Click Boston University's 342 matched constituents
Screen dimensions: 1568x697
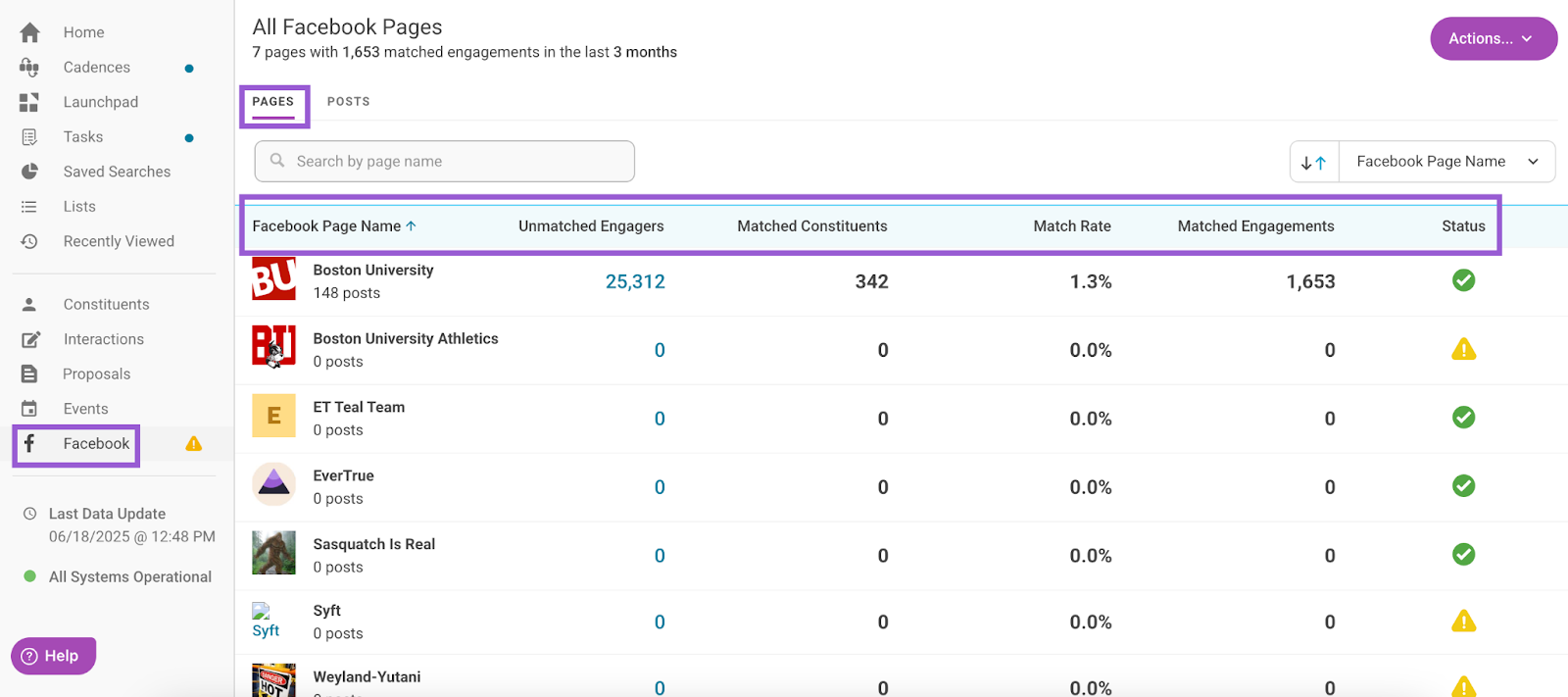pos(871,281)
